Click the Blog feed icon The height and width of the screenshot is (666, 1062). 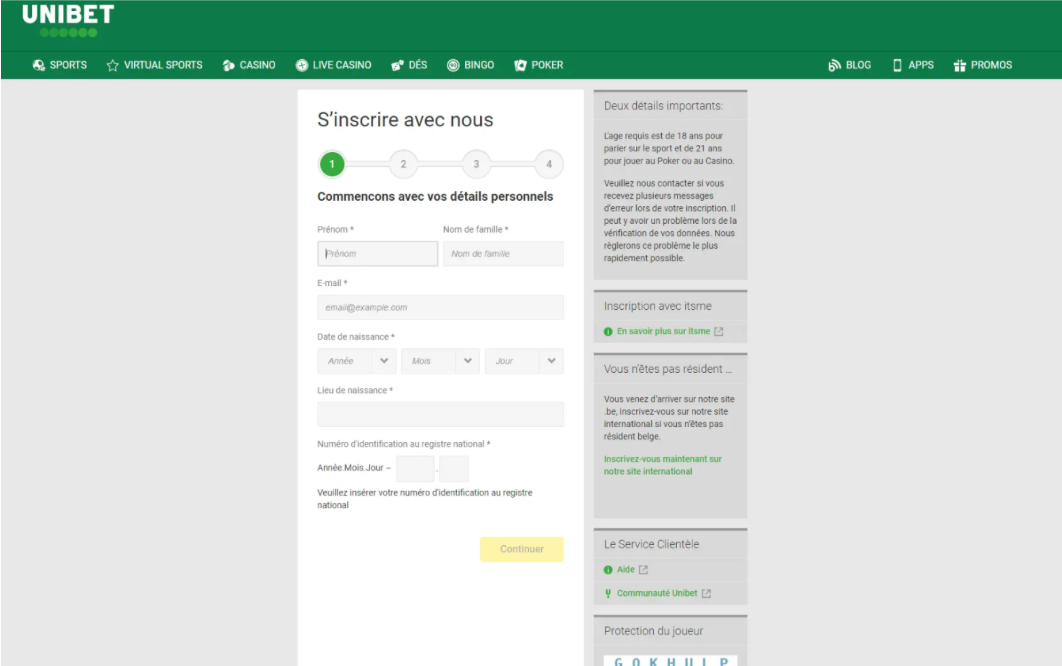point(834,65)
